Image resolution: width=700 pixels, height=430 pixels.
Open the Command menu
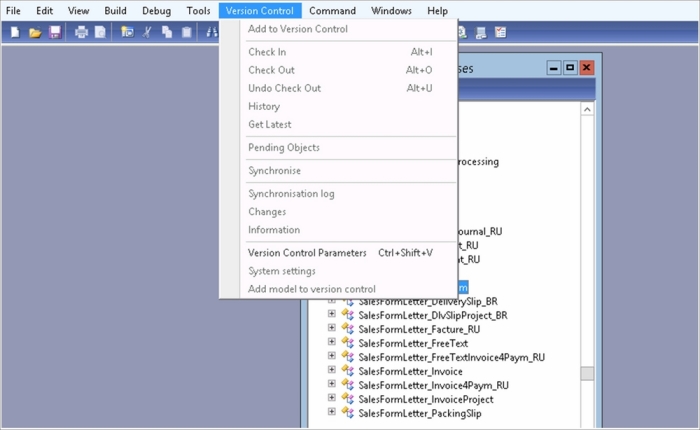pos(332,11)
